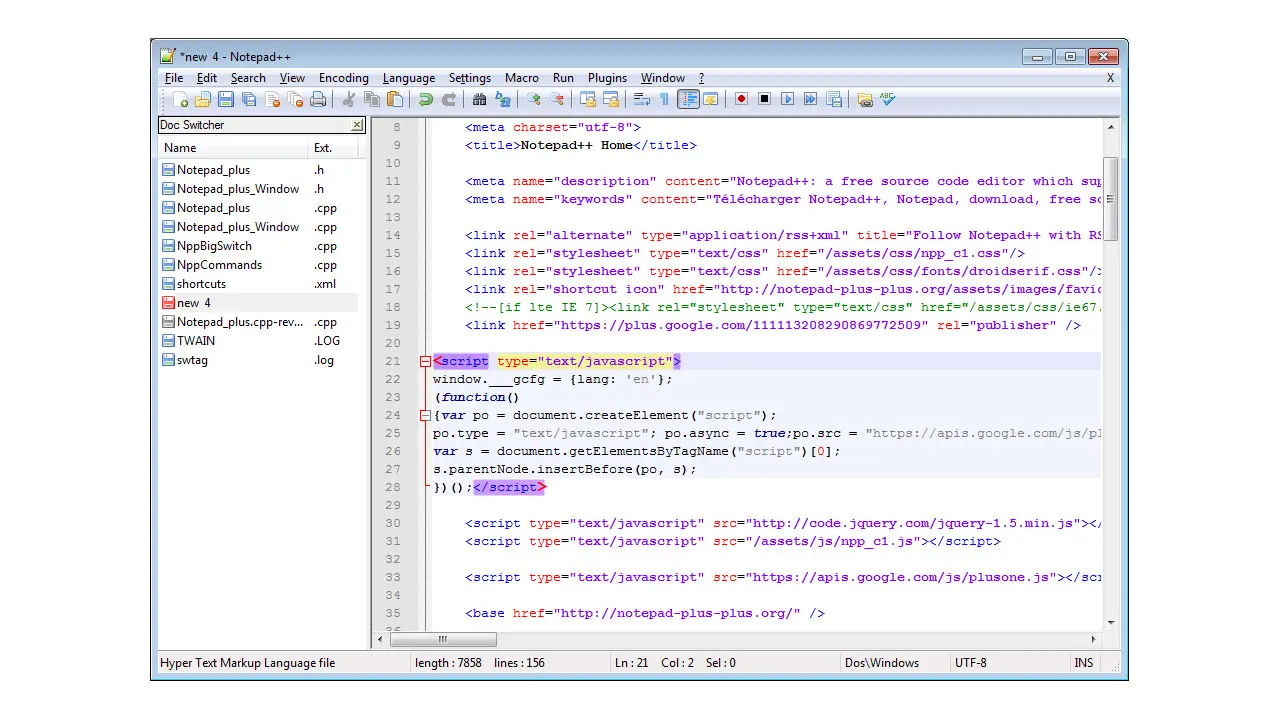Screen dimensions: 1280x720
Task: Click horizontal scrollbar right arrow
Action: (1093, 639)
